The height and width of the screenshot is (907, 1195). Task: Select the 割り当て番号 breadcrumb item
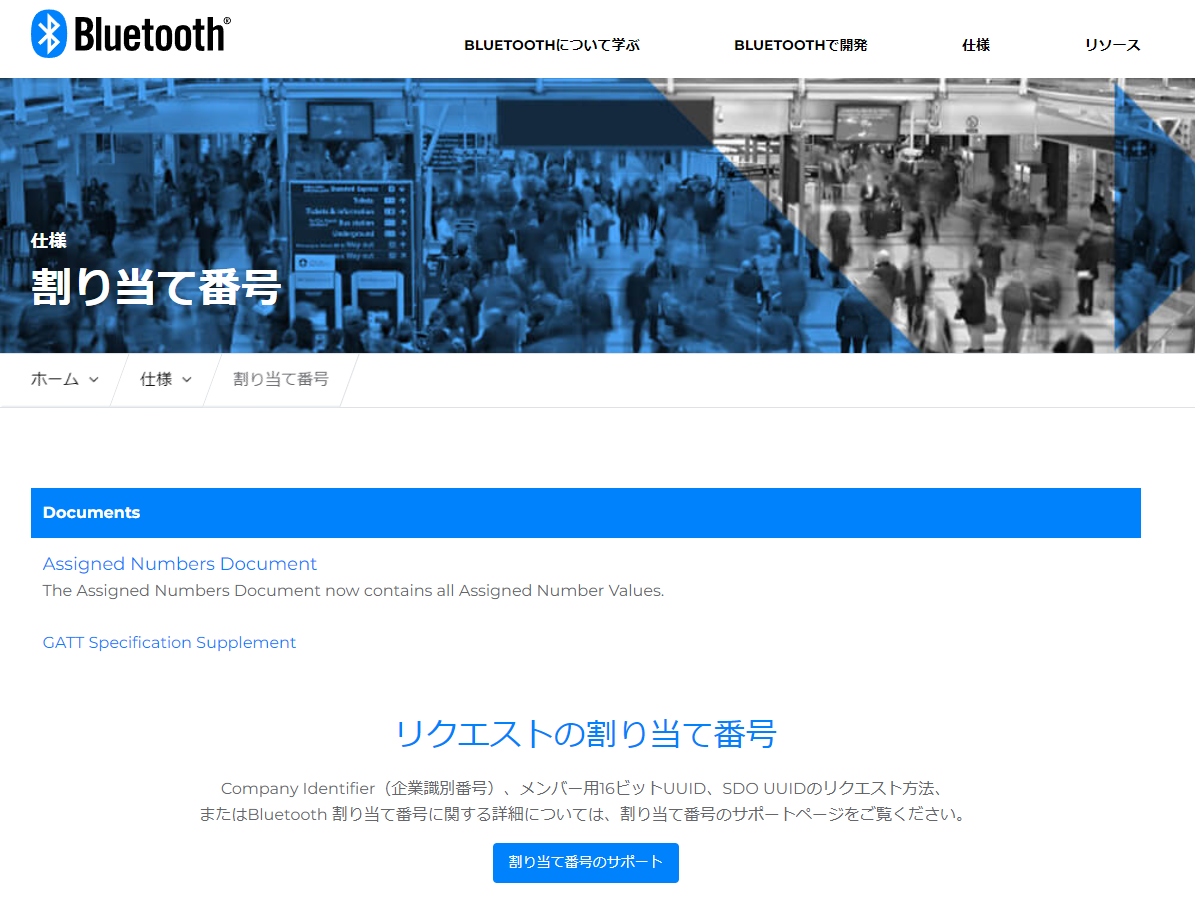tap(280, 379)
